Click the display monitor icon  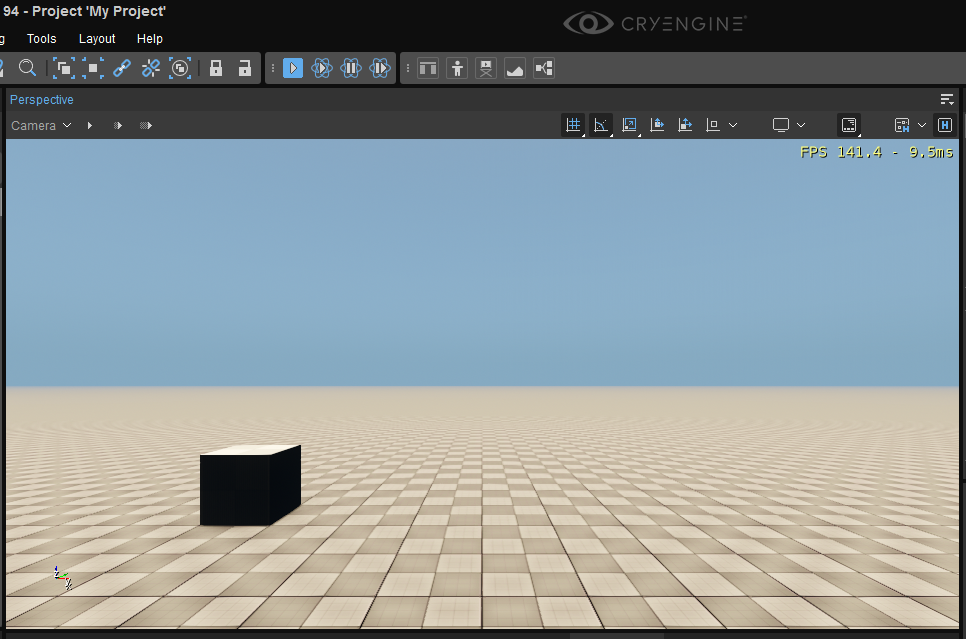click(x=781, y=125)
